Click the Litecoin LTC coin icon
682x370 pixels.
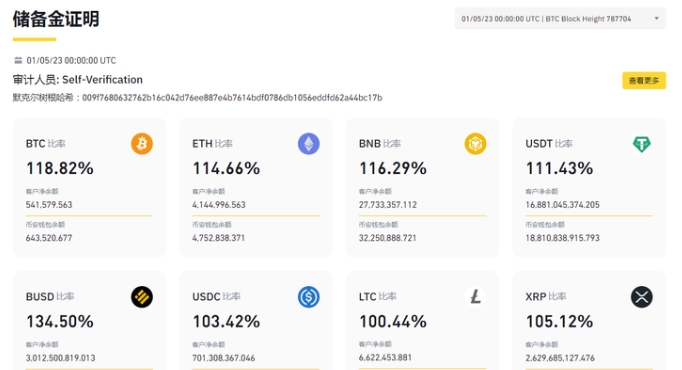click(475, 297)
